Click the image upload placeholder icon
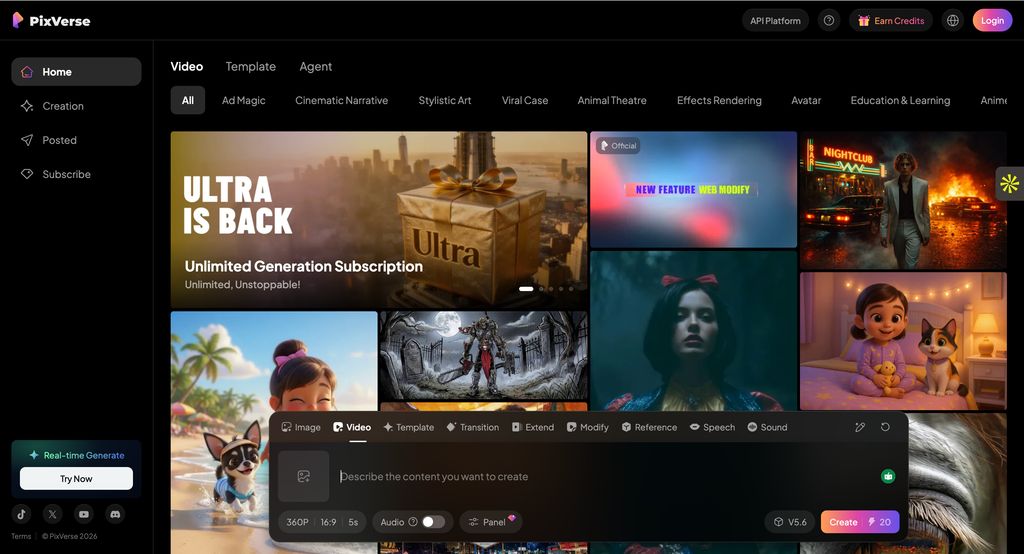The image size is (1024, 554). pos(304,476)
